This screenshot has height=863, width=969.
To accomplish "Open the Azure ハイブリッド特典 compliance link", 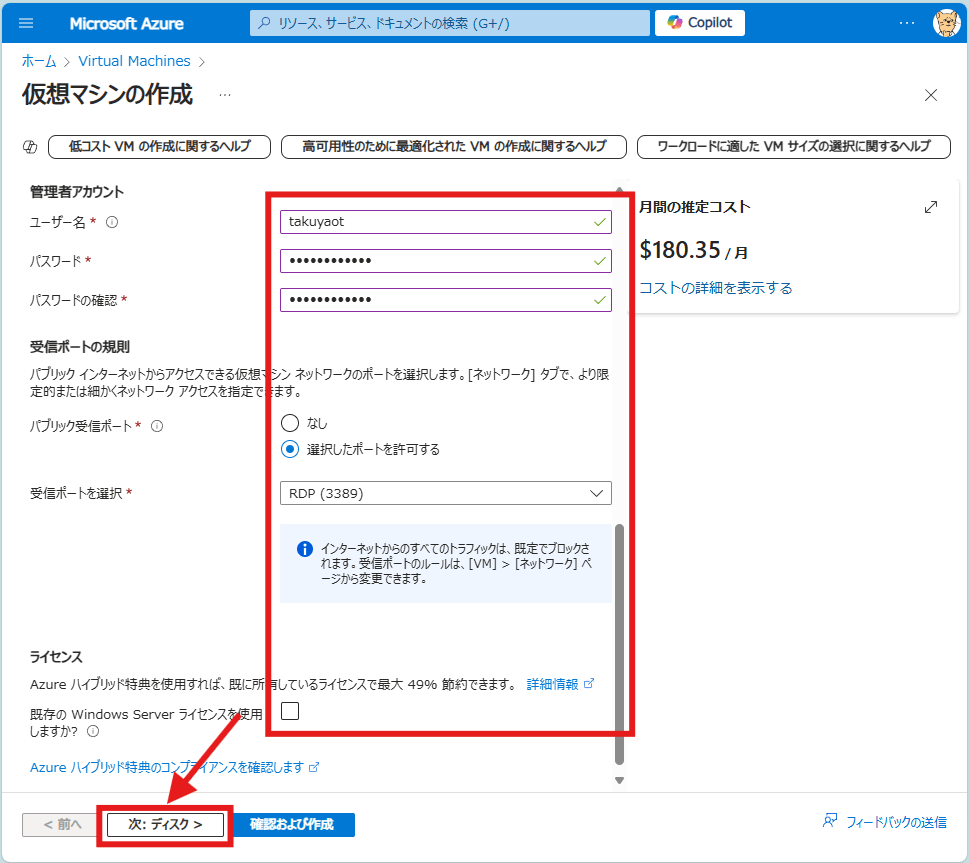I will [155, 768].
